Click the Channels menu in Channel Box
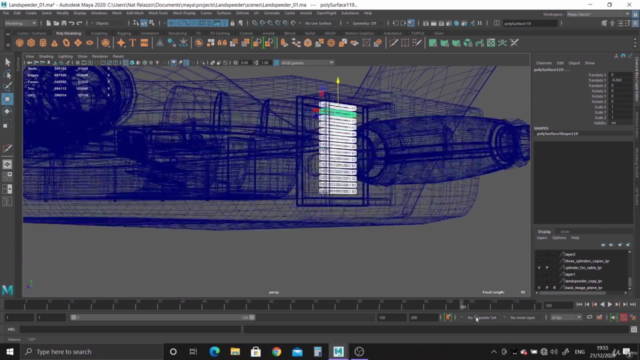The image size is (640, 360). [544, 63]
